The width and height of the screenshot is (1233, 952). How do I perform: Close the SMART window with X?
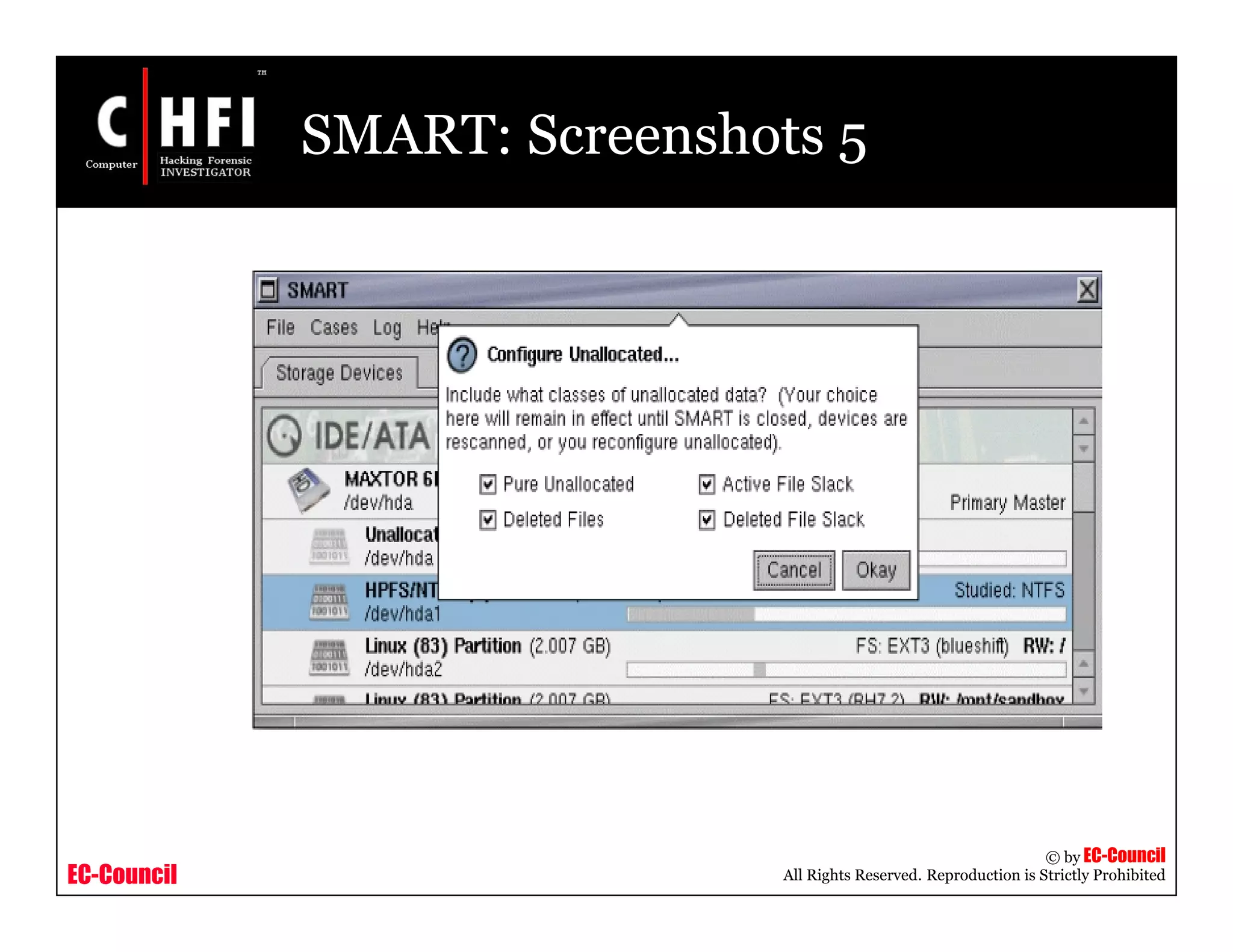pyautogui.click(x=1087, y=290)
